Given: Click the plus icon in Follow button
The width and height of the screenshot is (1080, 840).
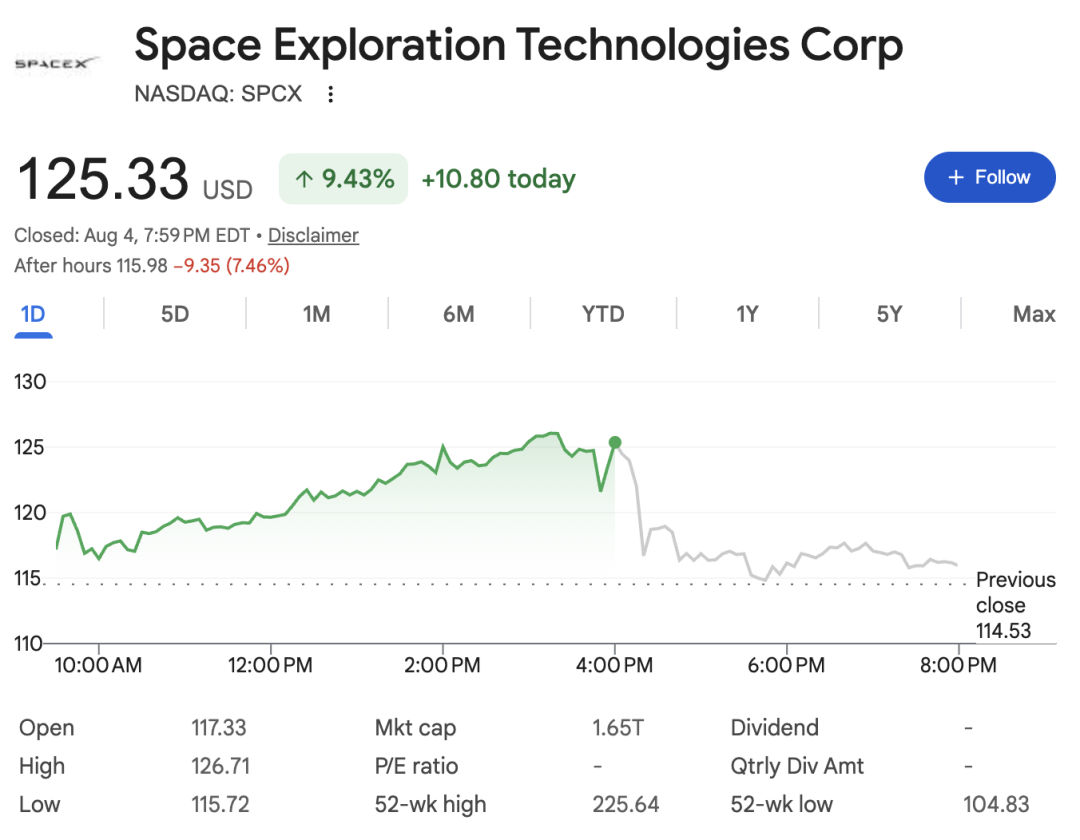Looking at the screenshot, I should [x=955, y=178].
